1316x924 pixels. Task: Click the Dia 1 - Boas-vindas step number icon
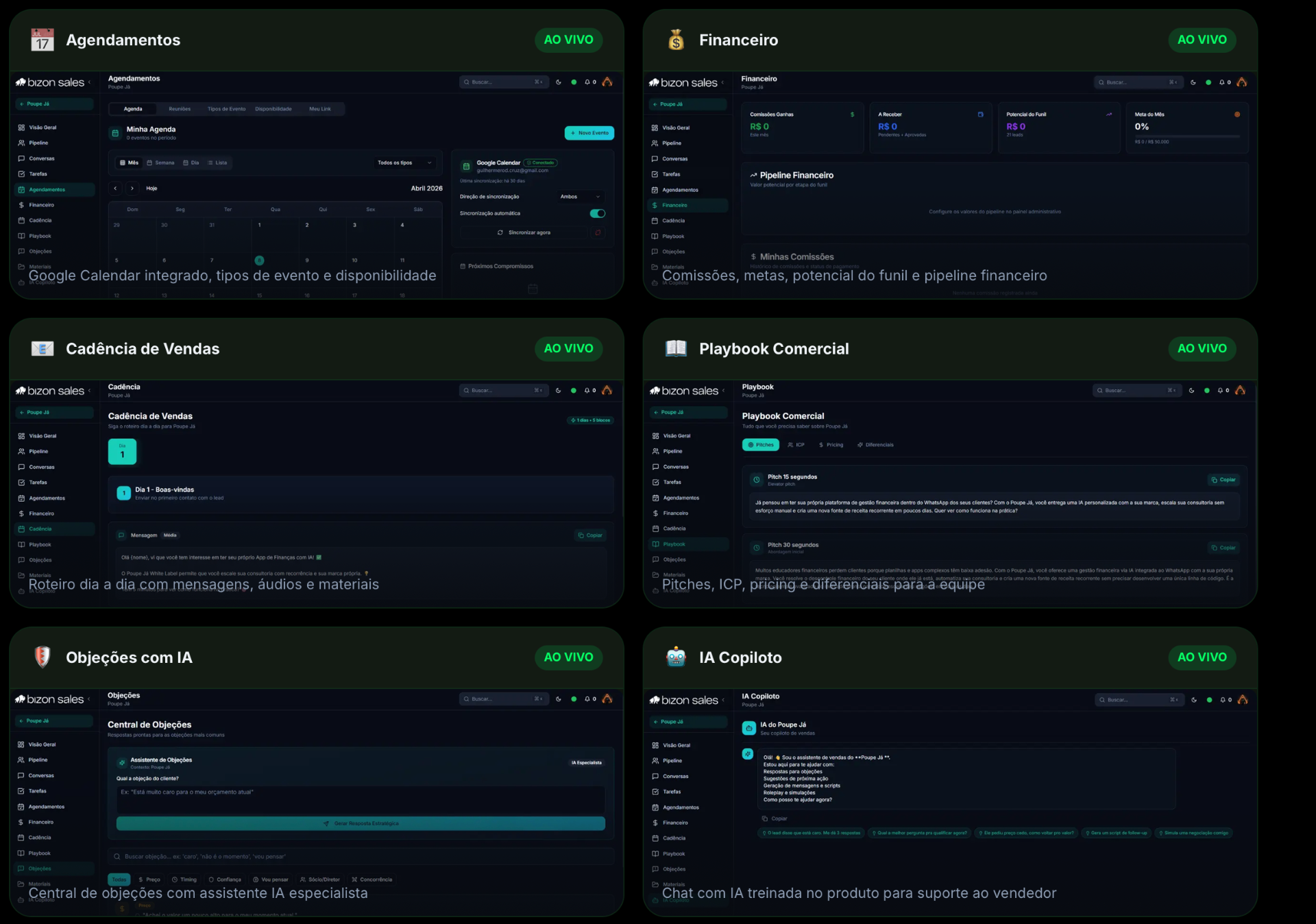(x=124, y=493)
